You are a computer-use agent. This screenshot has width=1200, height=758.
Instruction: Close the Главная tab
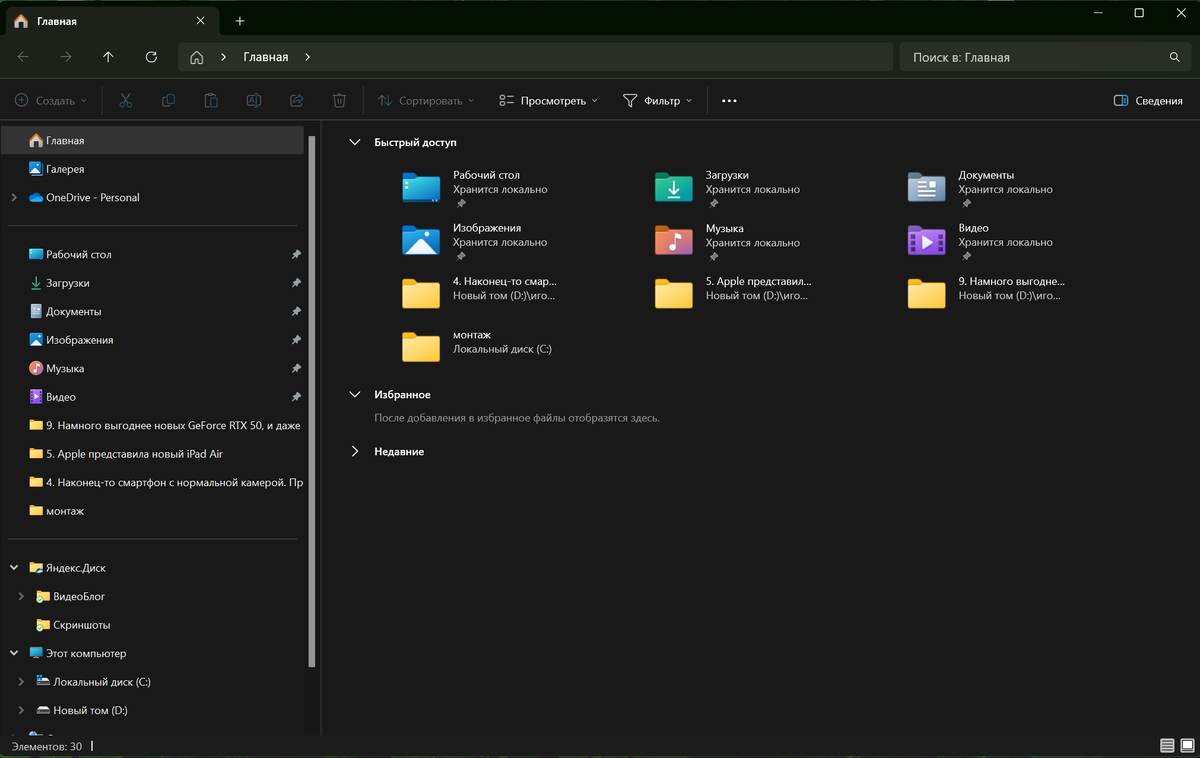[x=201, y=21]
